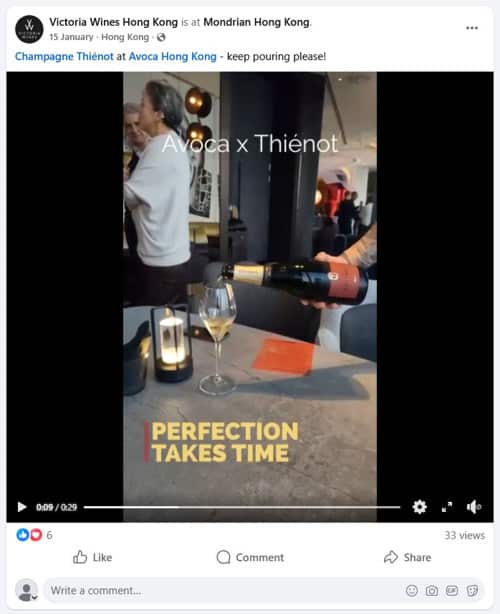The width and height of the screenshot is (500, 614).
Task: Expand video to fullscreen
Action: [x=447, y=507]
